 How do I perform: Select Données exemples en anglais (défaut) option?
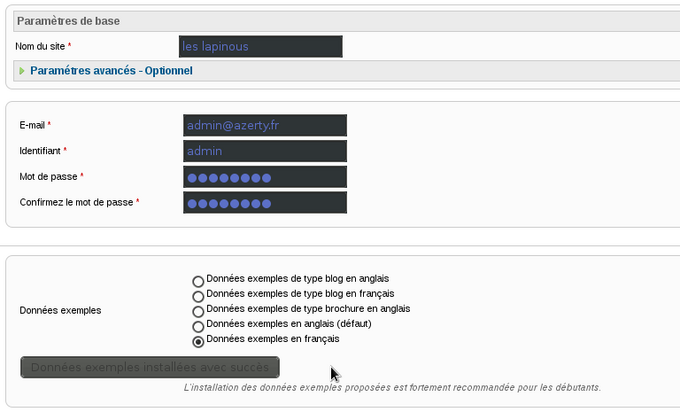click(x=198, y=327)
